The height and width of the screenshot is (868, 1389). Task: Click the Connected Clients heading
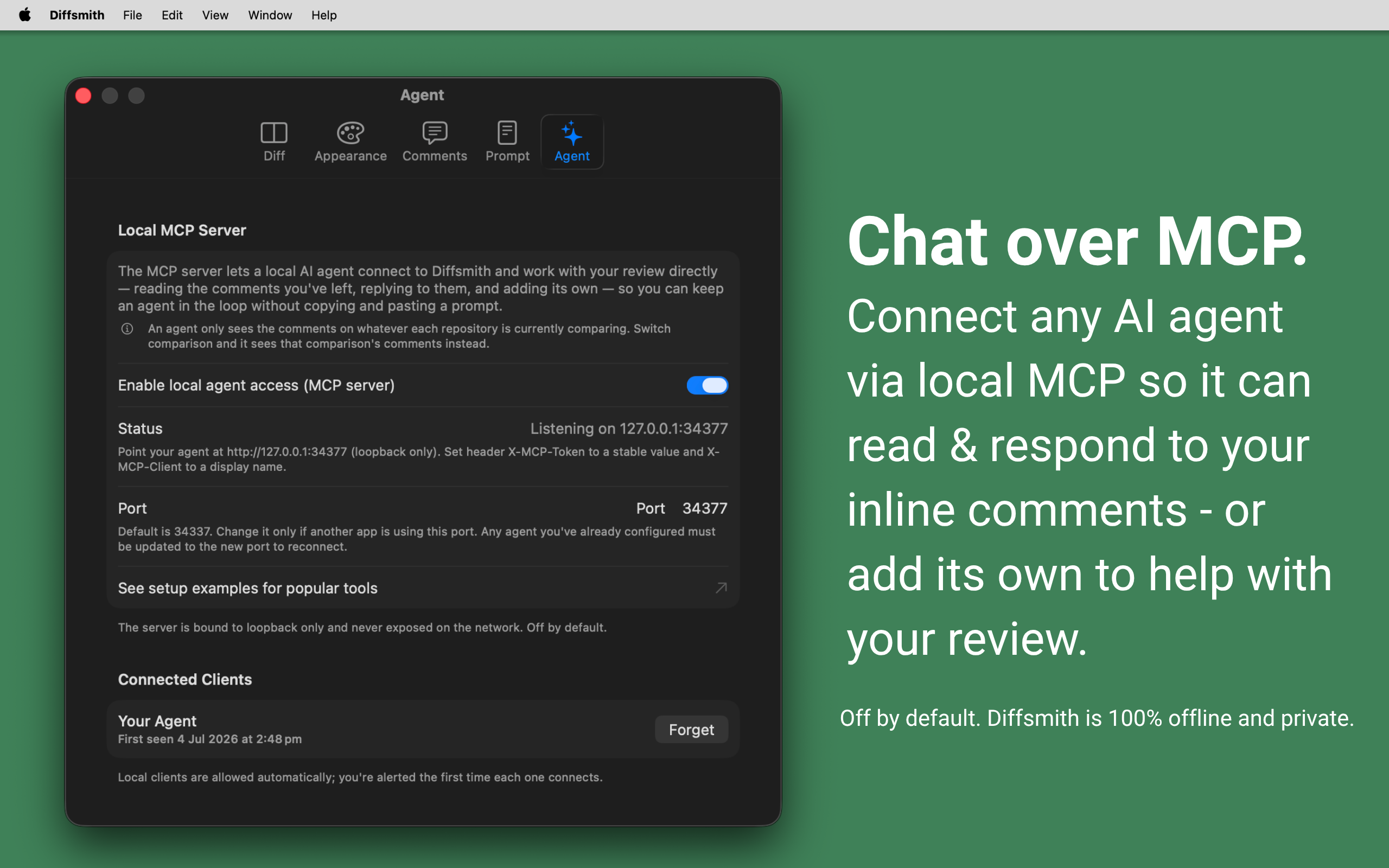coord(185,679)
